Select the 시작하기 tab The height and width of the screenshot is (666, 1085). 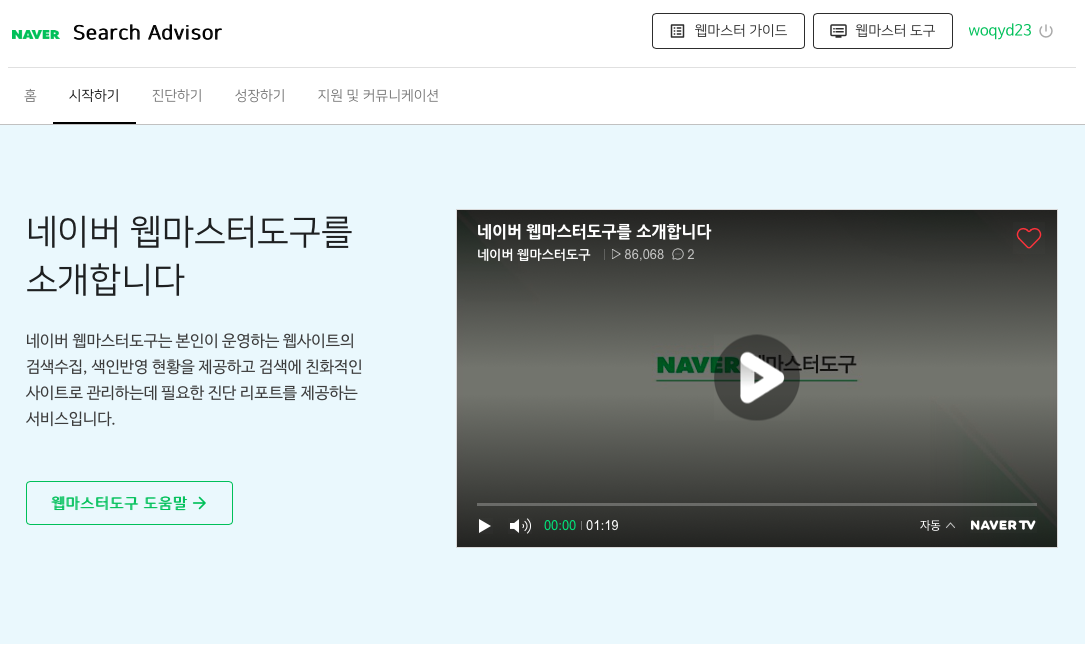click(x=94, y=96)
